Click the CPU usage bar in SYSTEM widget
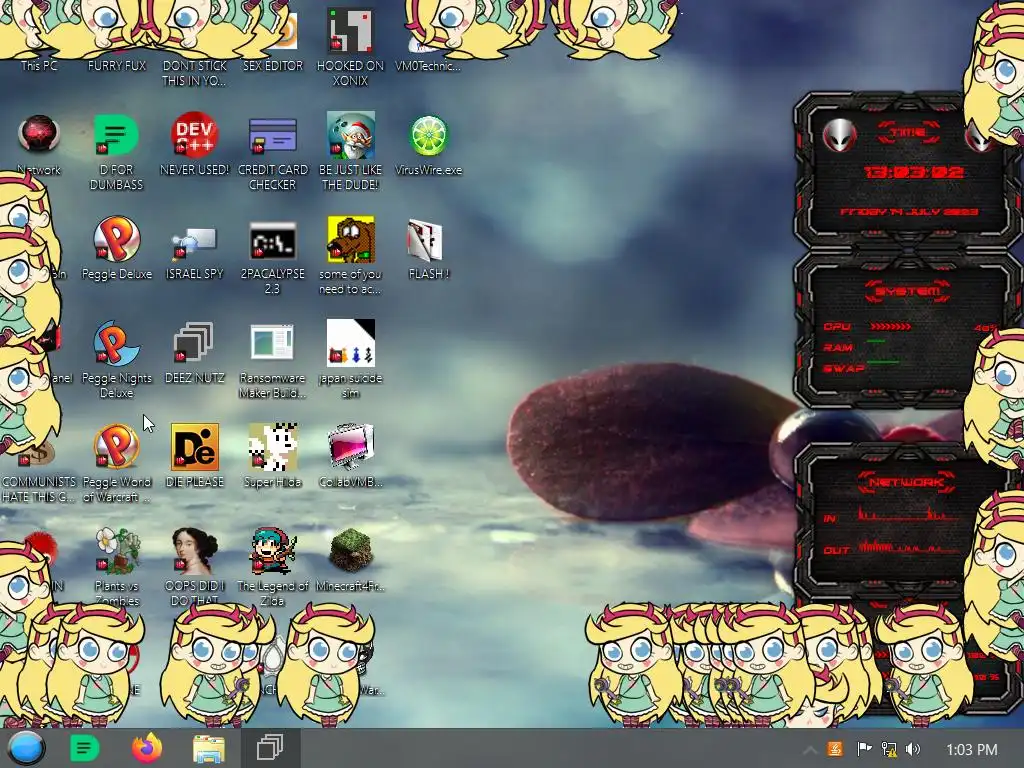Viewport: 1024px width, 768px height. pyautogui.click(x=891, y=326)
